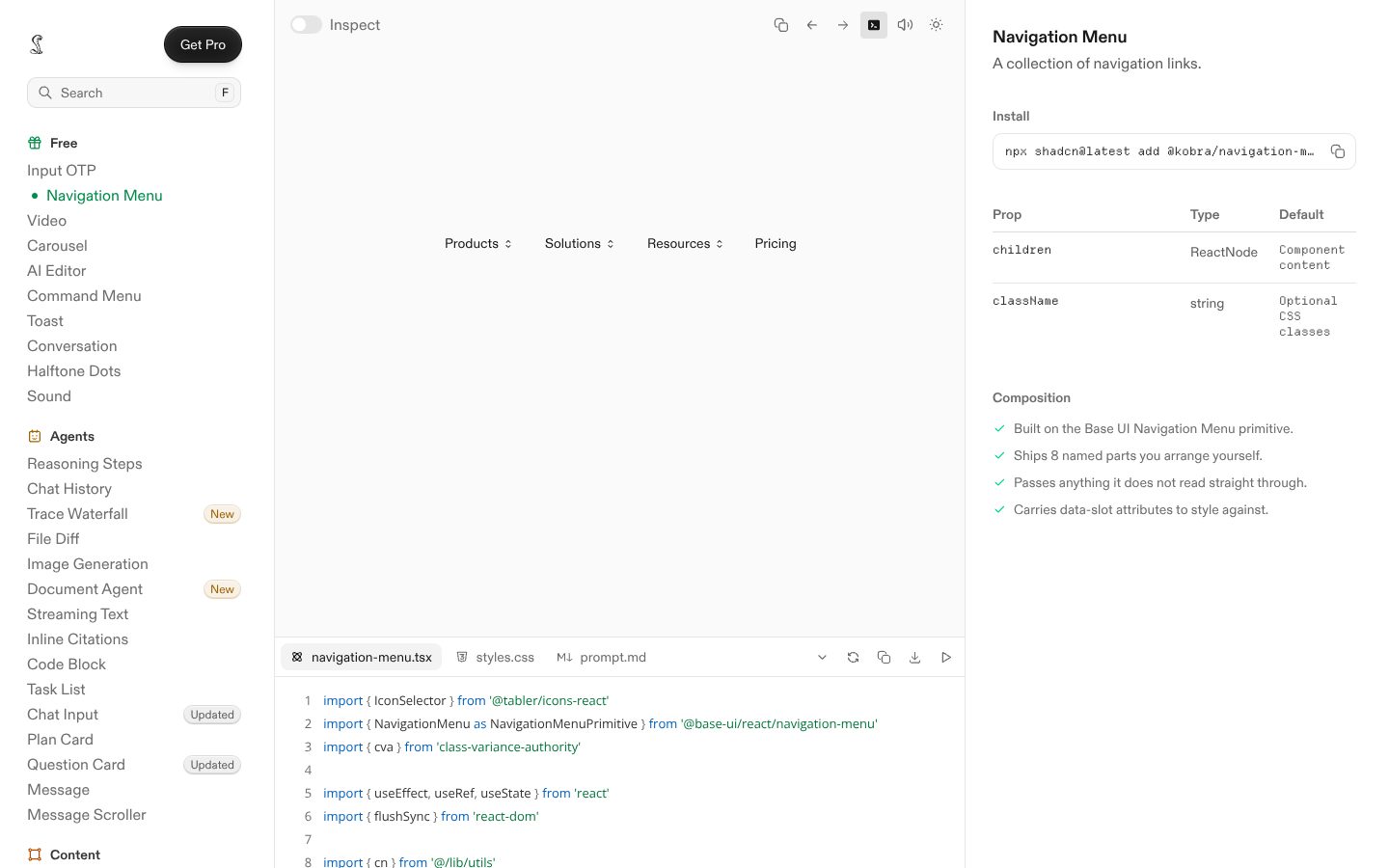Select Navigation Menu in the sidebar

click(104, 196)
